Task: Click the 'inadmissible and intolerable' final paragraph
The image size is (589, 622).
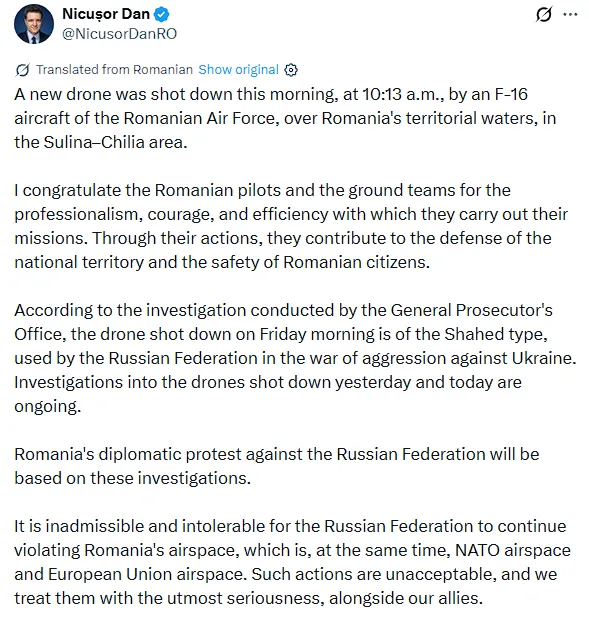Action: (292, 562)
